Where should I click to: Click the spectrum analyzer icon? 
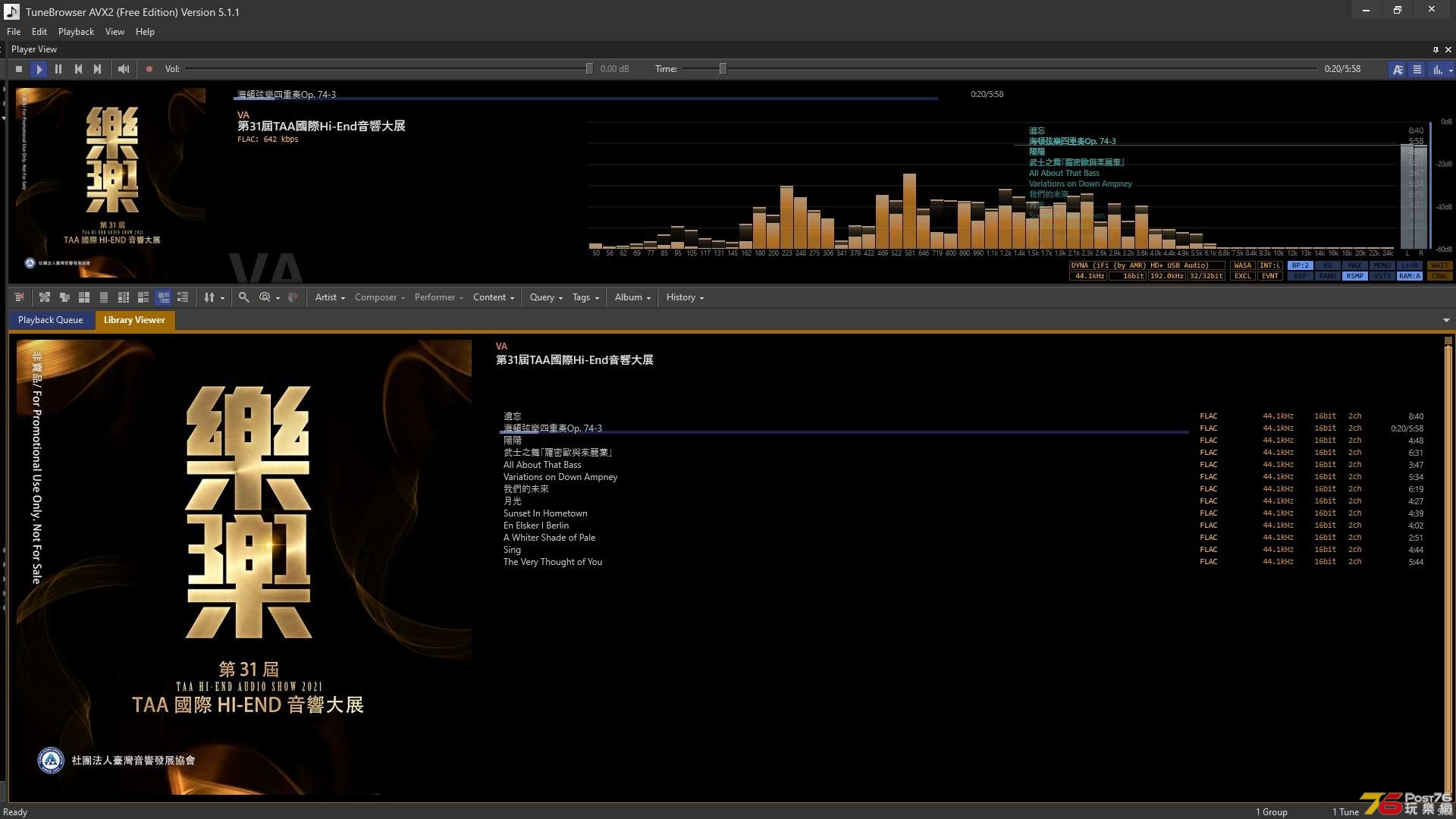(1437, 70)
